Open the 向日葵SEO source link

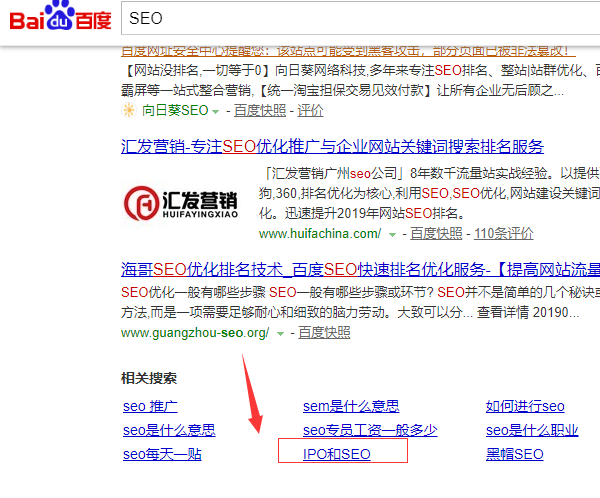(x=175, y=111)
